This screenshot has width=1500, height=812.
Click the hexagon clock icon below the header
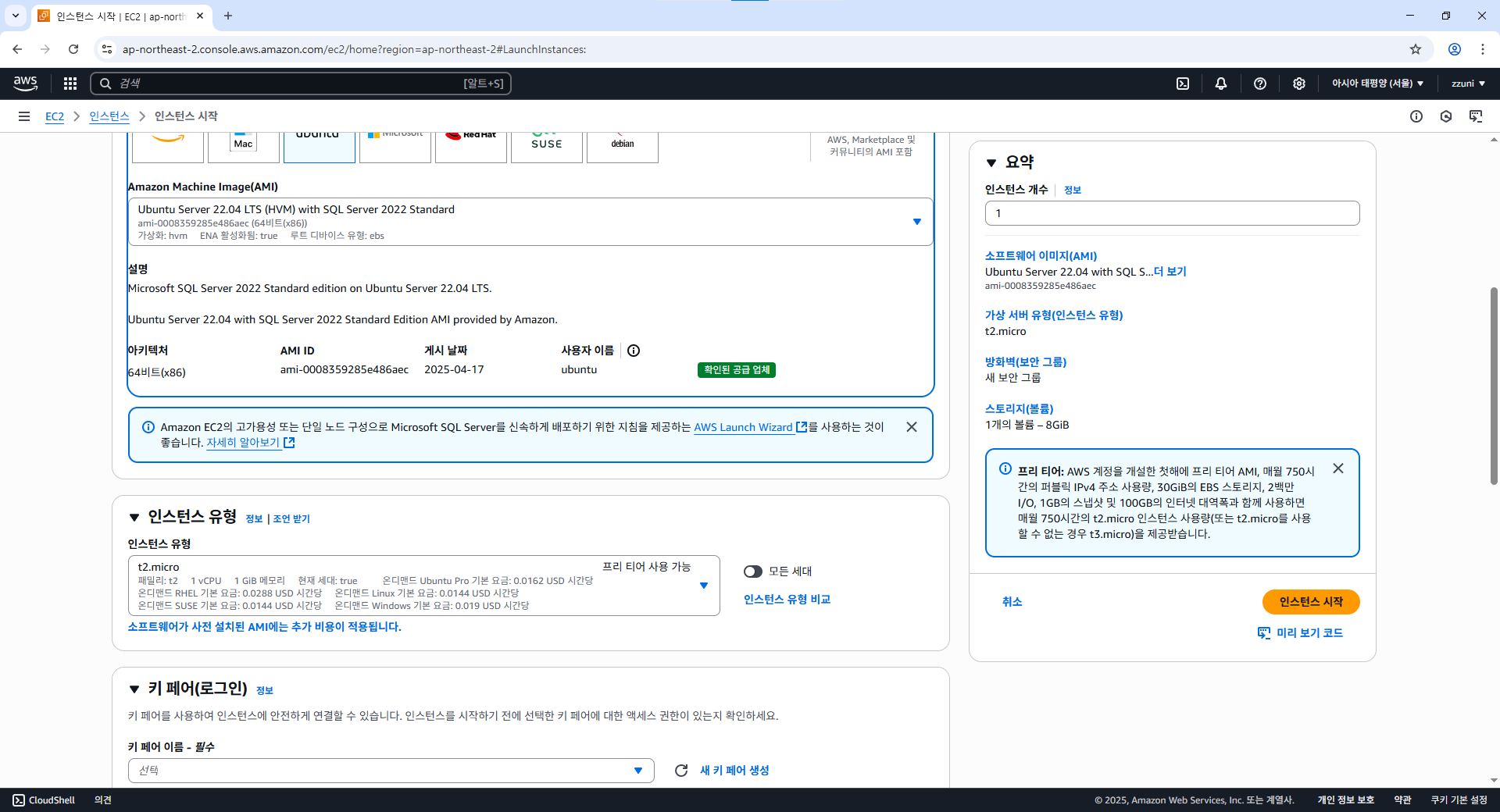(1446, 116)
